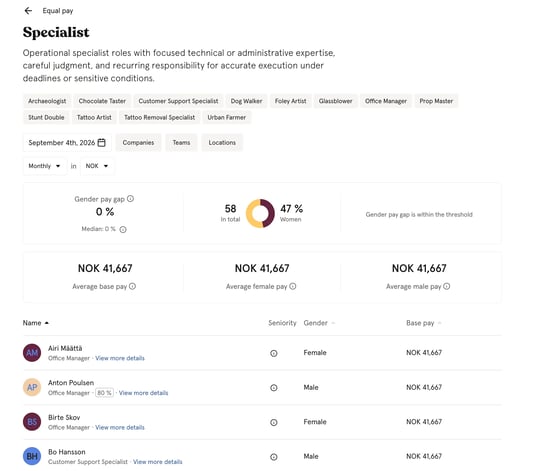Open the NOK currency dropdown
Viewport: 541px width, 471px height.
[x=97, y=166]
